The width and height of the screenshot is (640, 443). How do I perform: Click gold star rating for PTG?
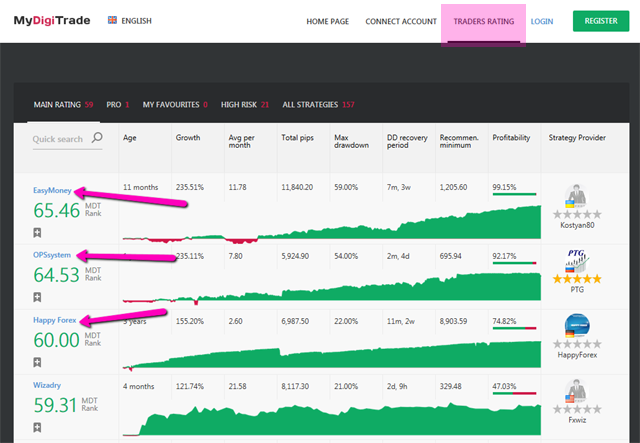click(577, 279)
